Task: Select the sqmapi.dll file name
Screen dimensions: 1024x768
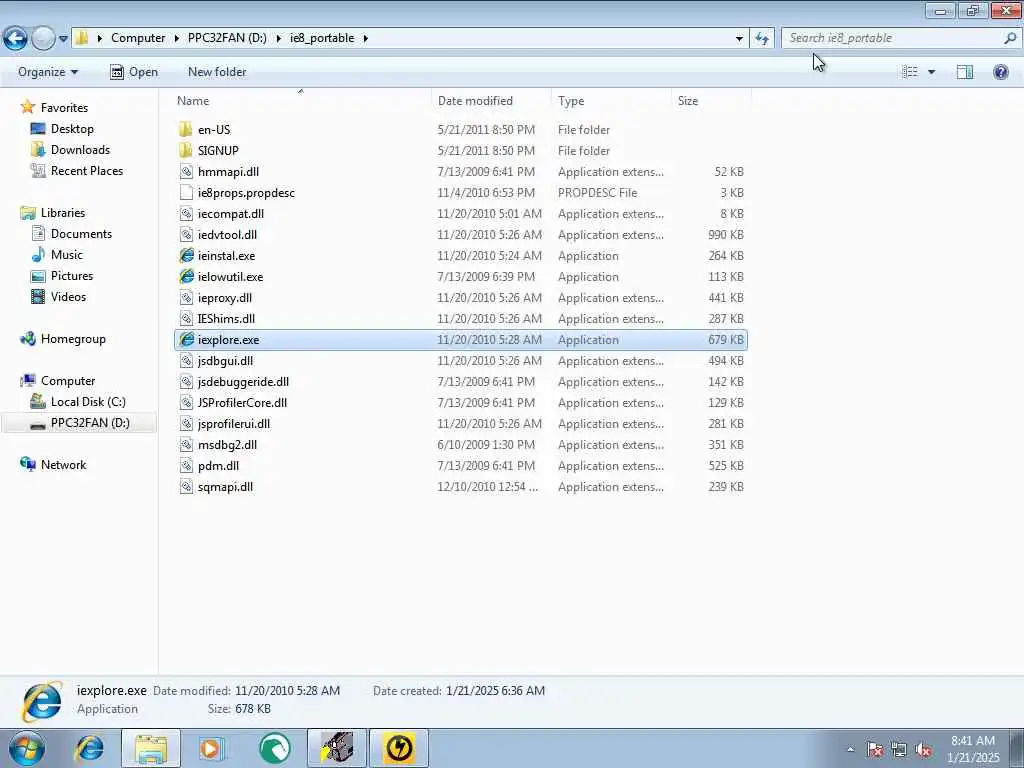Action: [x=225, y=487]
